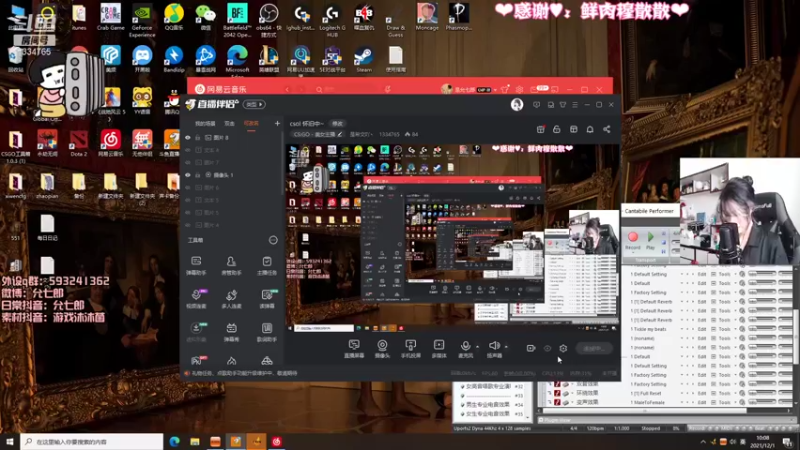Toggle preview eye icon in bottom toolbar
The image size is (800, 450).
coord(547,348)
